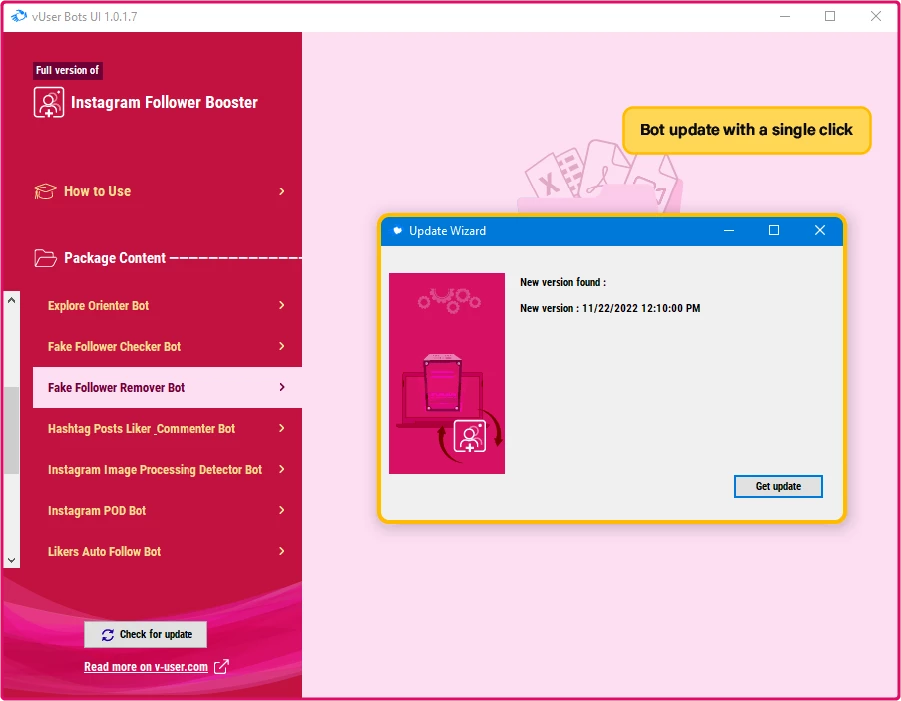Expand the Fake Follower Checker Bot chevron

[x=282, y=346]
